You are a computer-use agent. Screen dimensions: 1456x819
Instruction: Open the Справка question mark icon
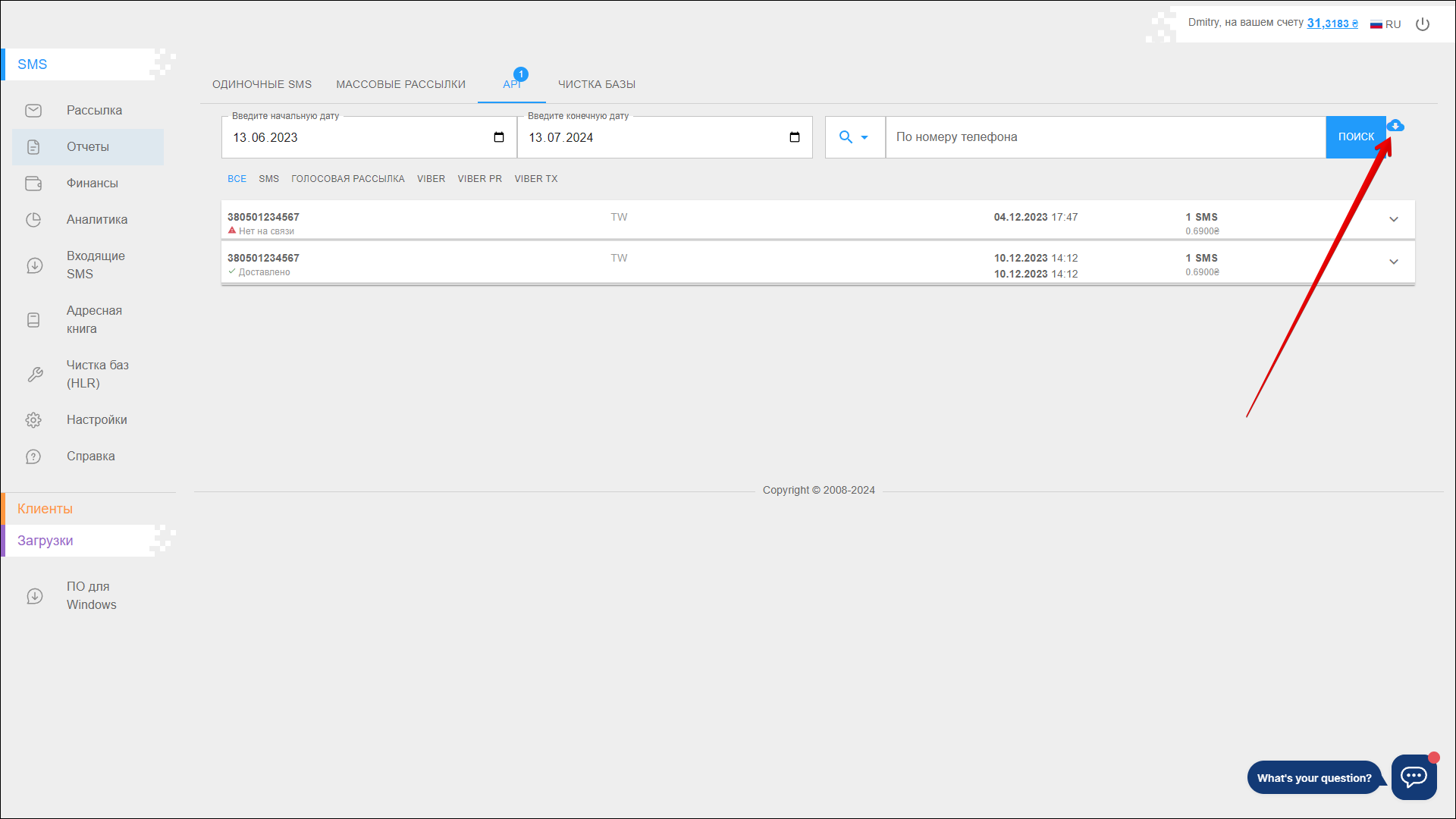[x=33, y=457]
